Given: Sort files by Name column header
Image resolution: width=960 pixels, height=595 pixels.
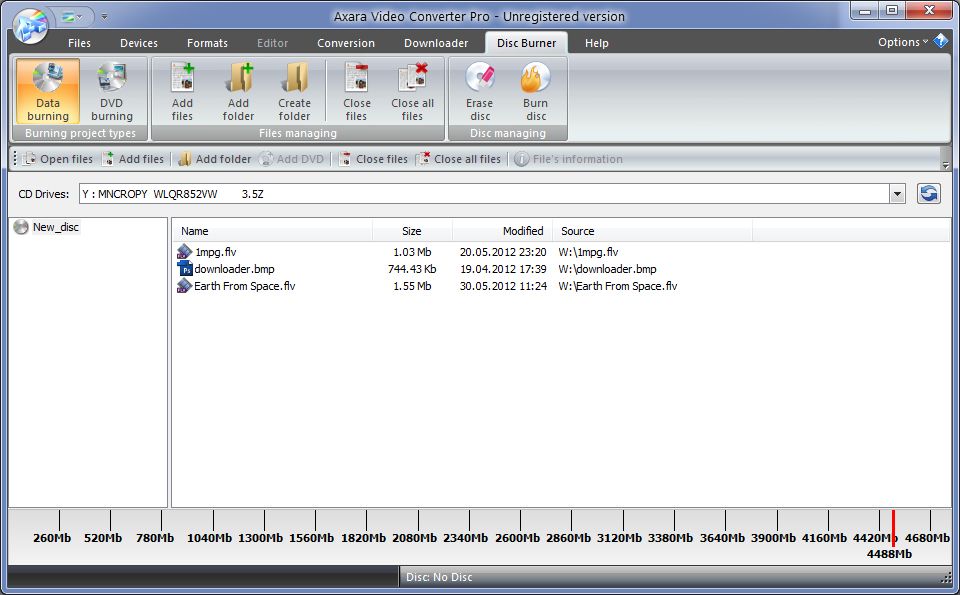Looking at the screenshot, I should (x=273, y=231).
